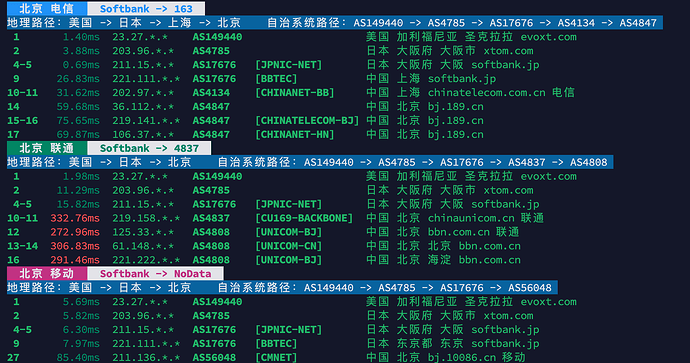Click the Softbank -> 4837 route label
The height and width of the screenshot is (363, 690).
[149, 148]
